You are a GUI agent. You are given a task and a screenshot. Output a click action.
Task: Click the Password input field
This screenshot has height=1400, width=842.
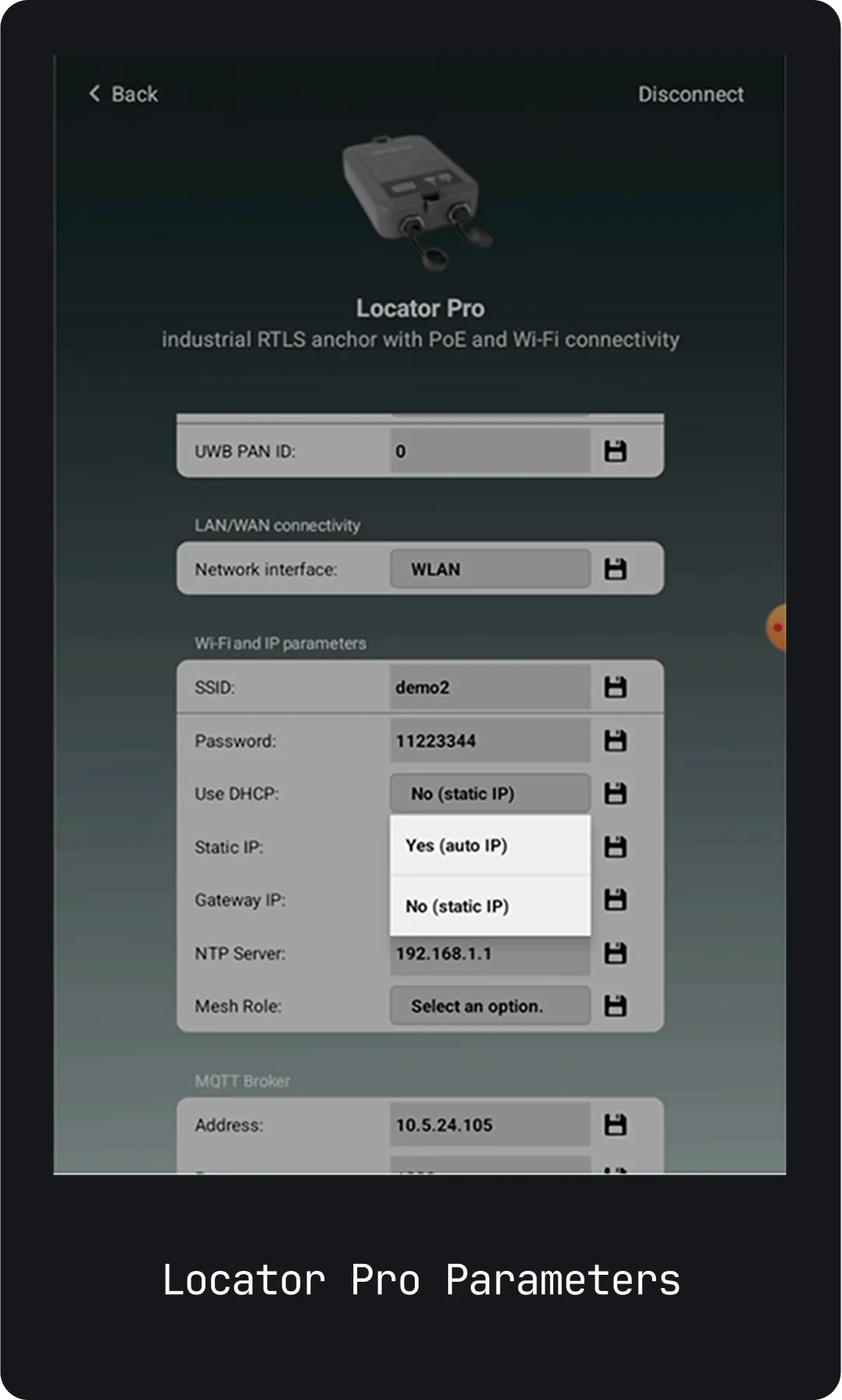489,741
